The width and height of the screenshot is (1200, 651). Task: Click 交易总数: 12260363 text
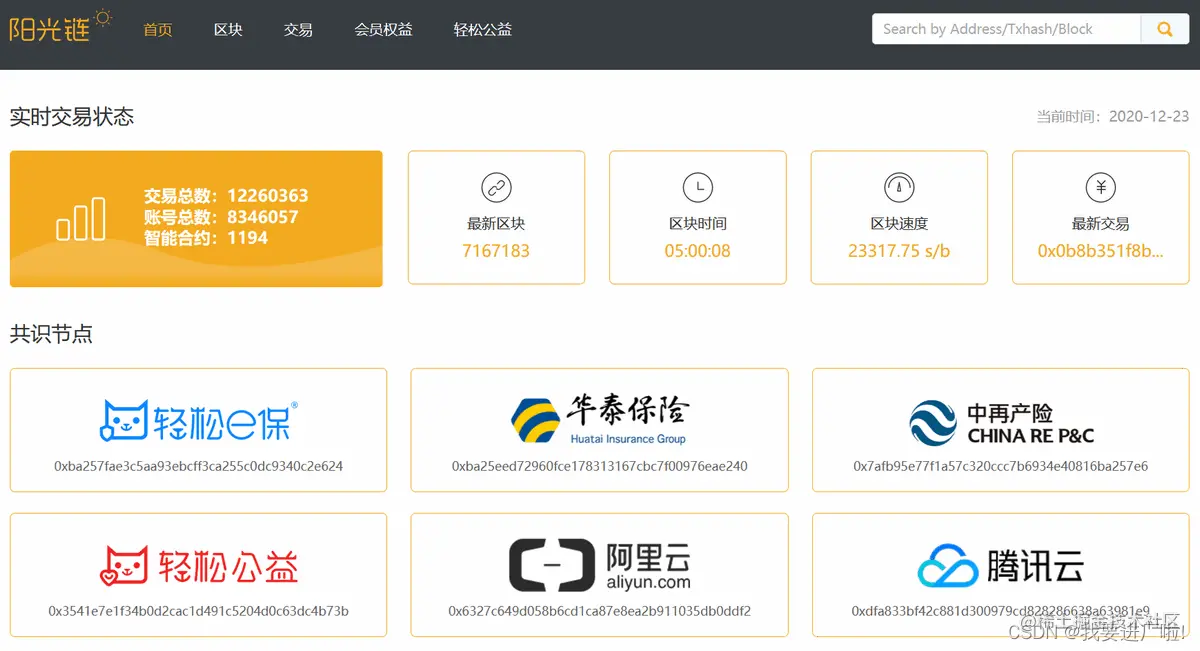pyautogui.click(x=226, y=196)
